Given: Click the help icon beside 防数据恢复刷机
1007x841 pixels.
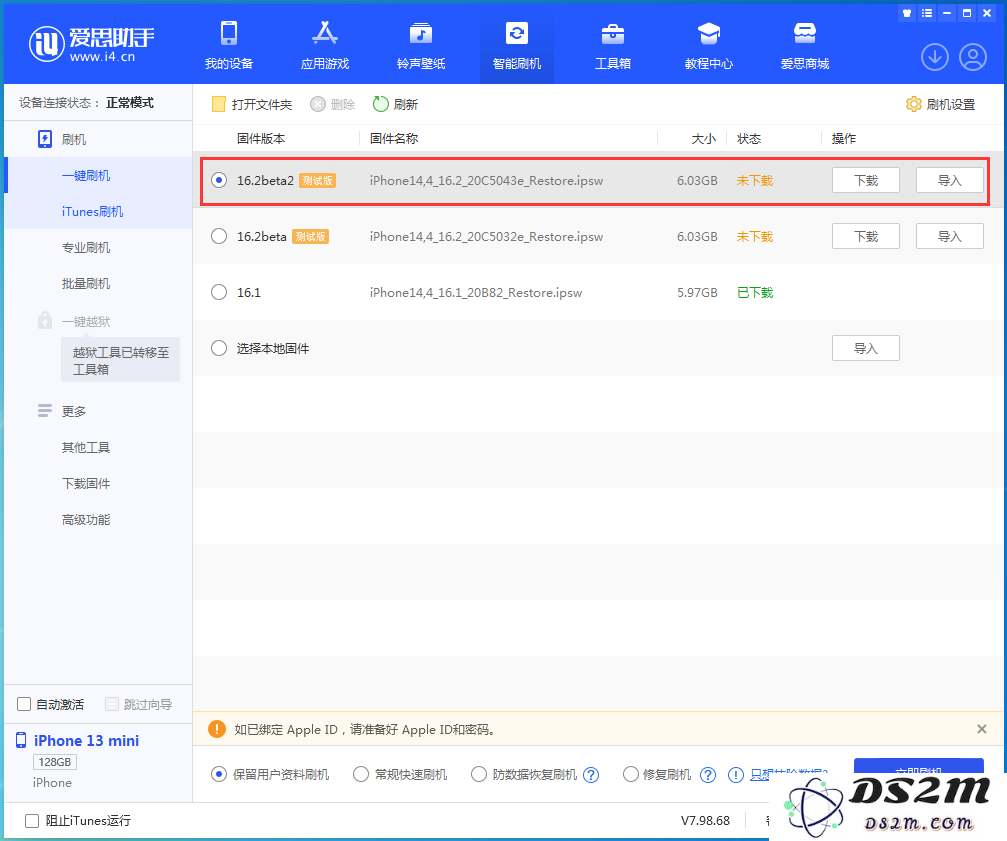Looking at the screenshot, I should pos(591,775).
